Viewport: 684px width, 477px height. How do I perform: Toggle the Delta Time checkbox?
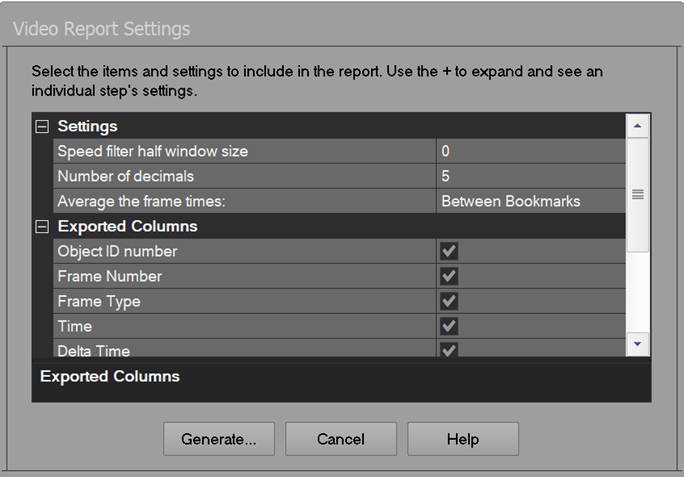449,349
